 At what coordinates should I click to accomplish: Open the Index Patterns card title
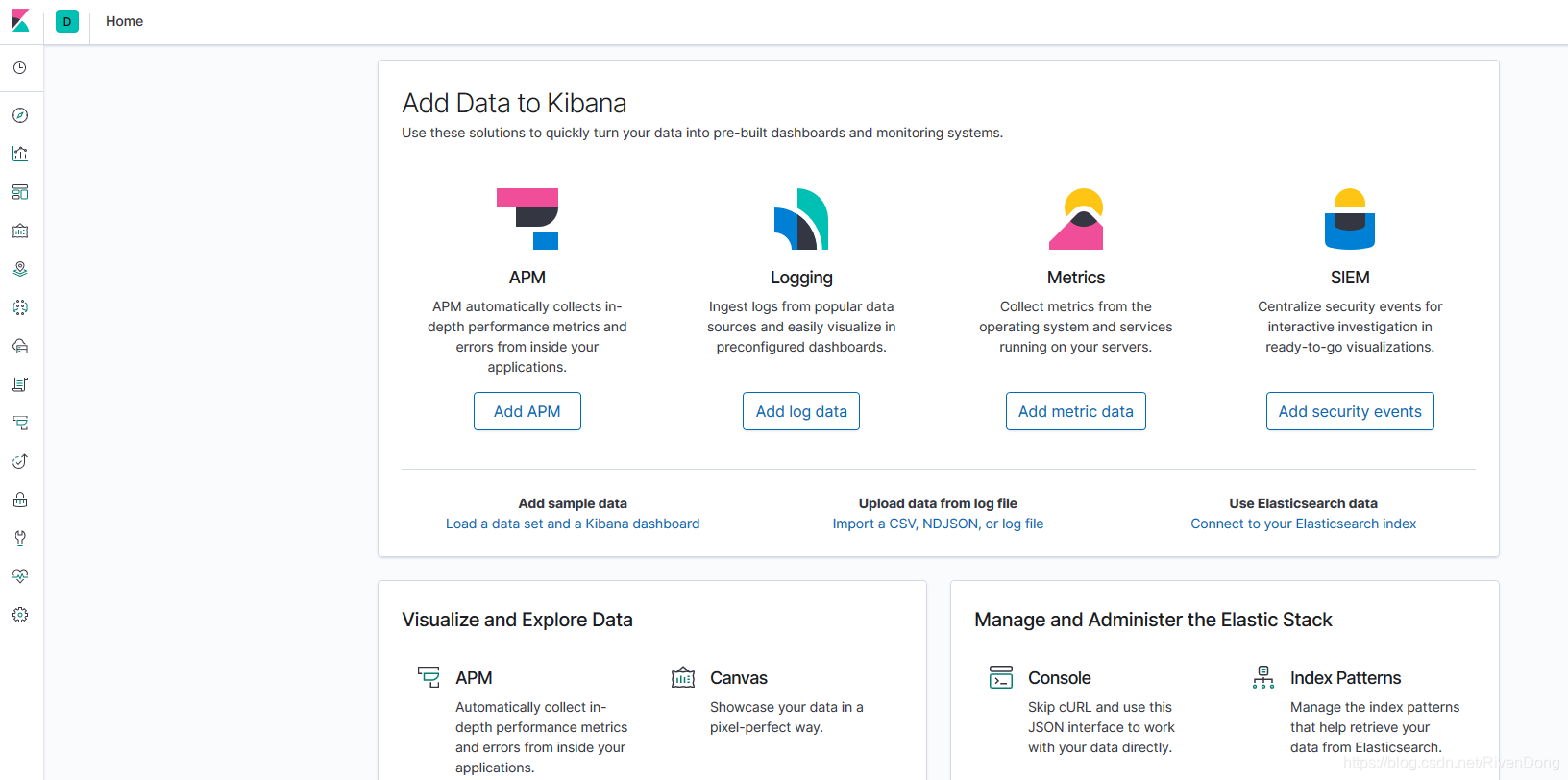coord(1345,678)
